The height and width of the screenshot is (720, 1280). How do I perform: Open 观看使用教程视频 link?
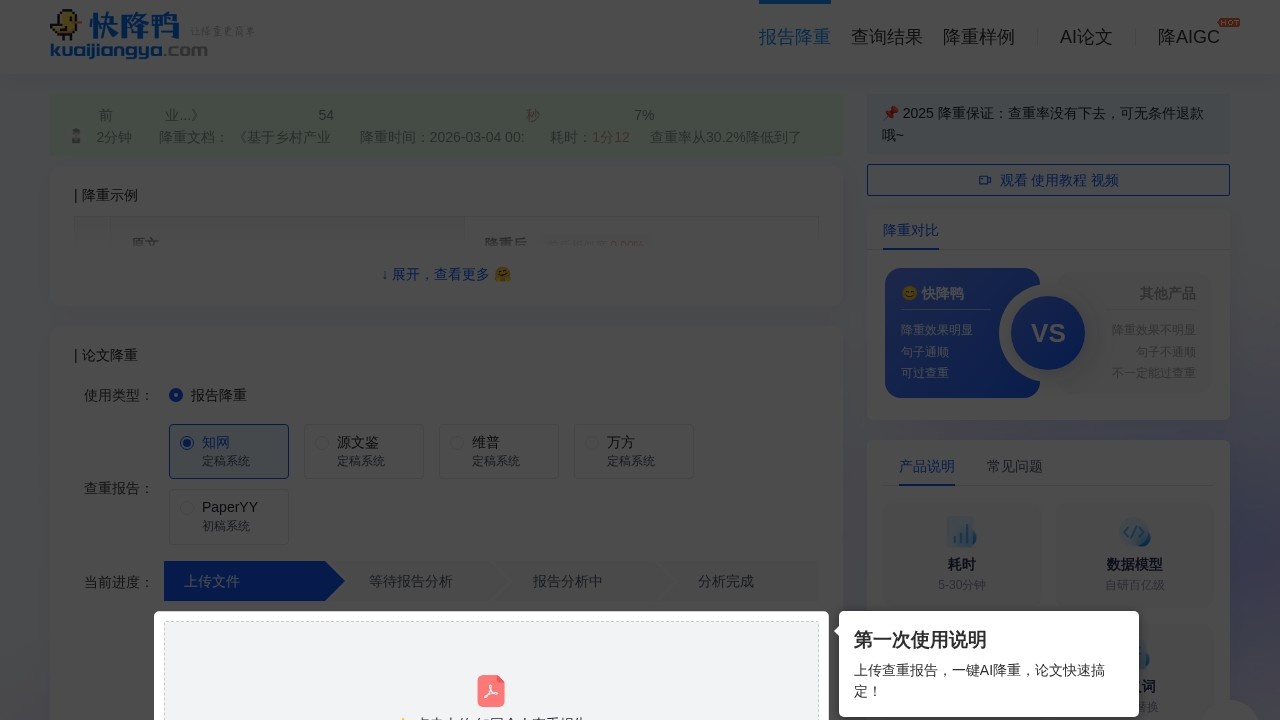1048,181
